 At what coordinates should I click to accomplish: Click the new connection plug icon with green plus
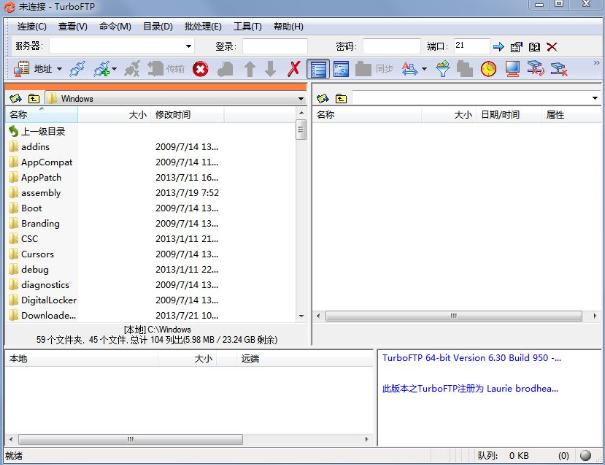tap(101, 69)
